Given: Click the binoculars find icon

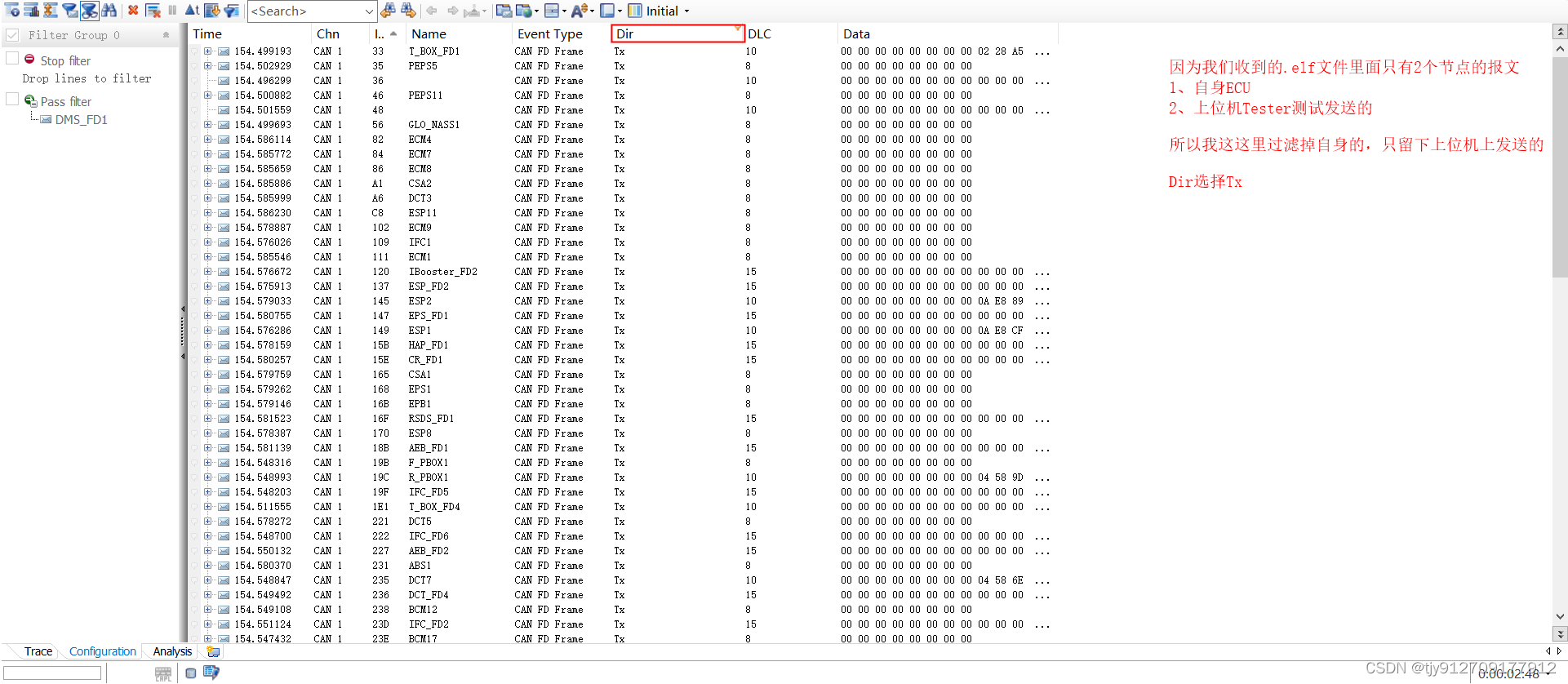Looking at the screenshot, I should pos(109,11).
